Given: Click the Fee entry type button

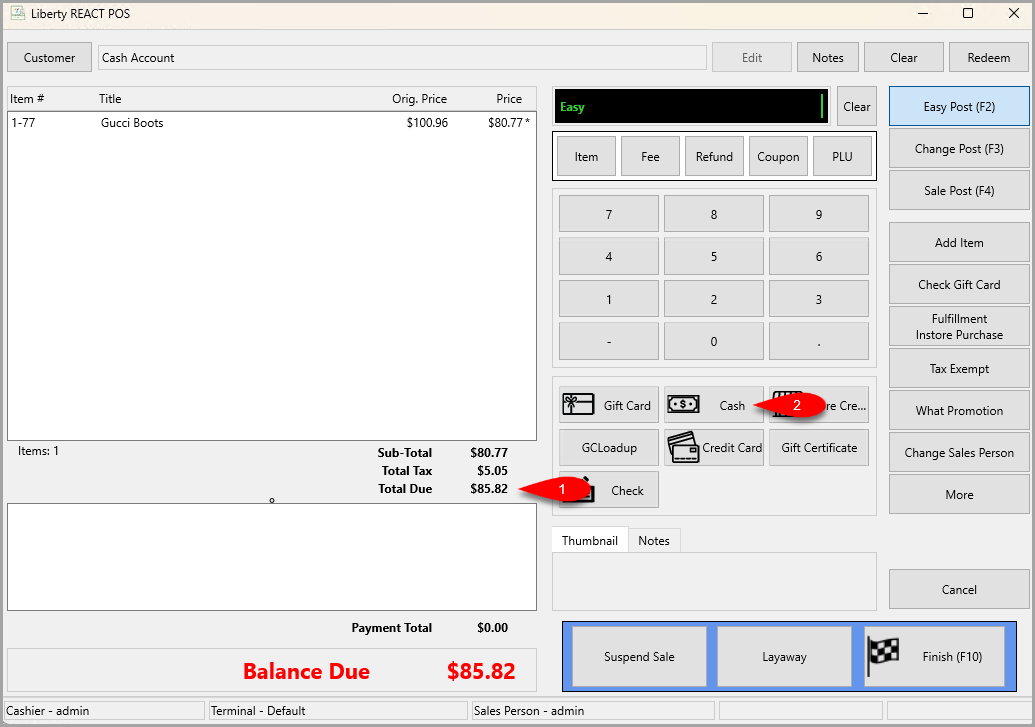Looking at the screenshot, I should [x=650, y=156].
